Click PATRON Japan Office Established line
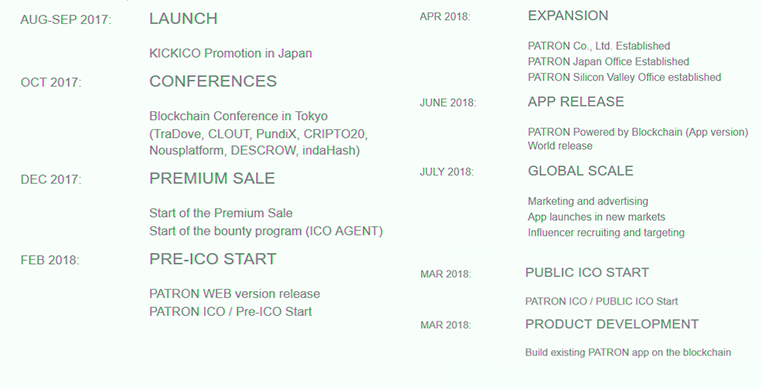 click(x=608, y=62)
